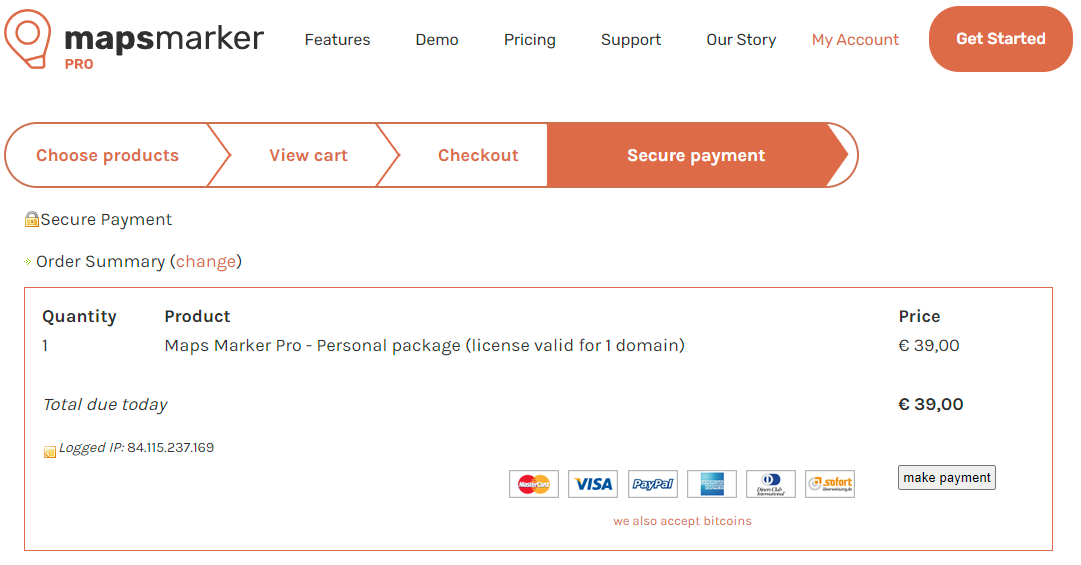
Task: Pick the Sofort payment icon
Action: click(830, 484)
